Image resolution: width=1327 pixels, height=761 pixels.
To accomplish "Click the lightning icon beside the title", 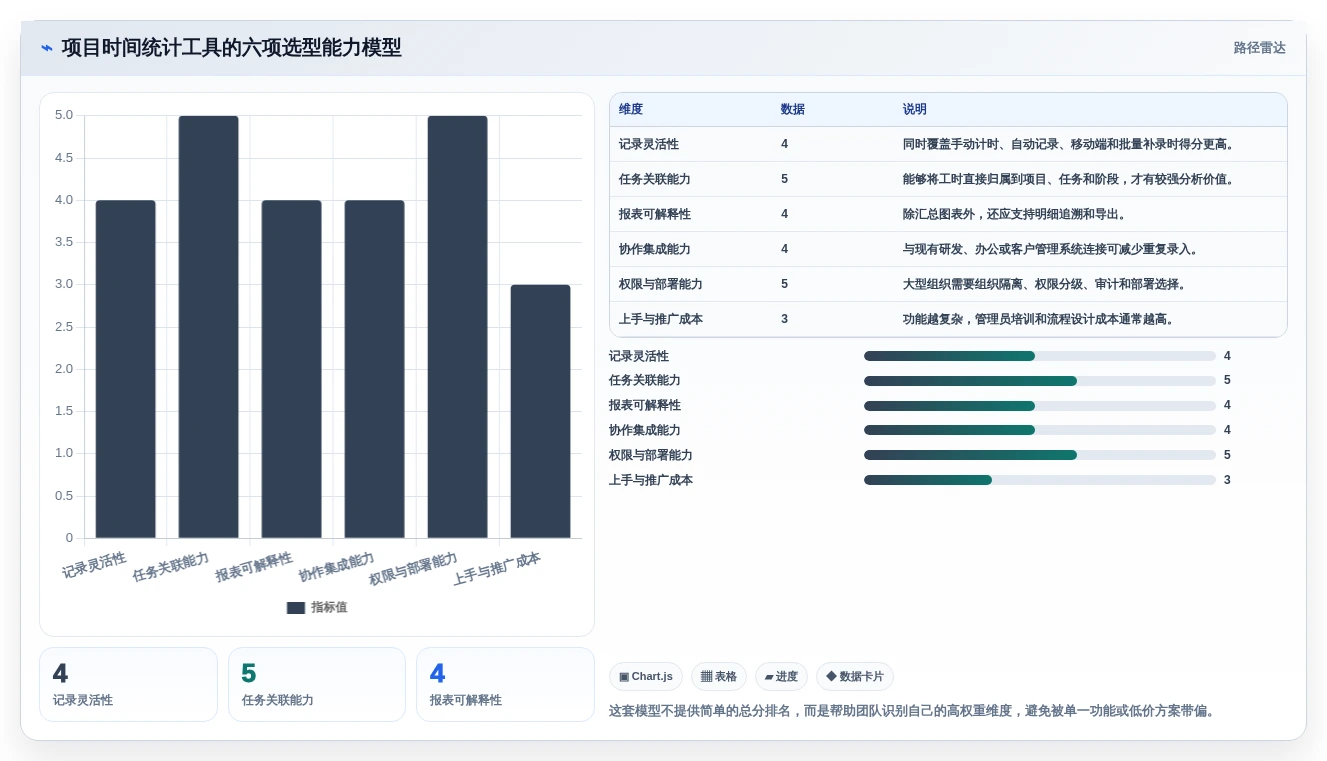I will tap(47, 48).
